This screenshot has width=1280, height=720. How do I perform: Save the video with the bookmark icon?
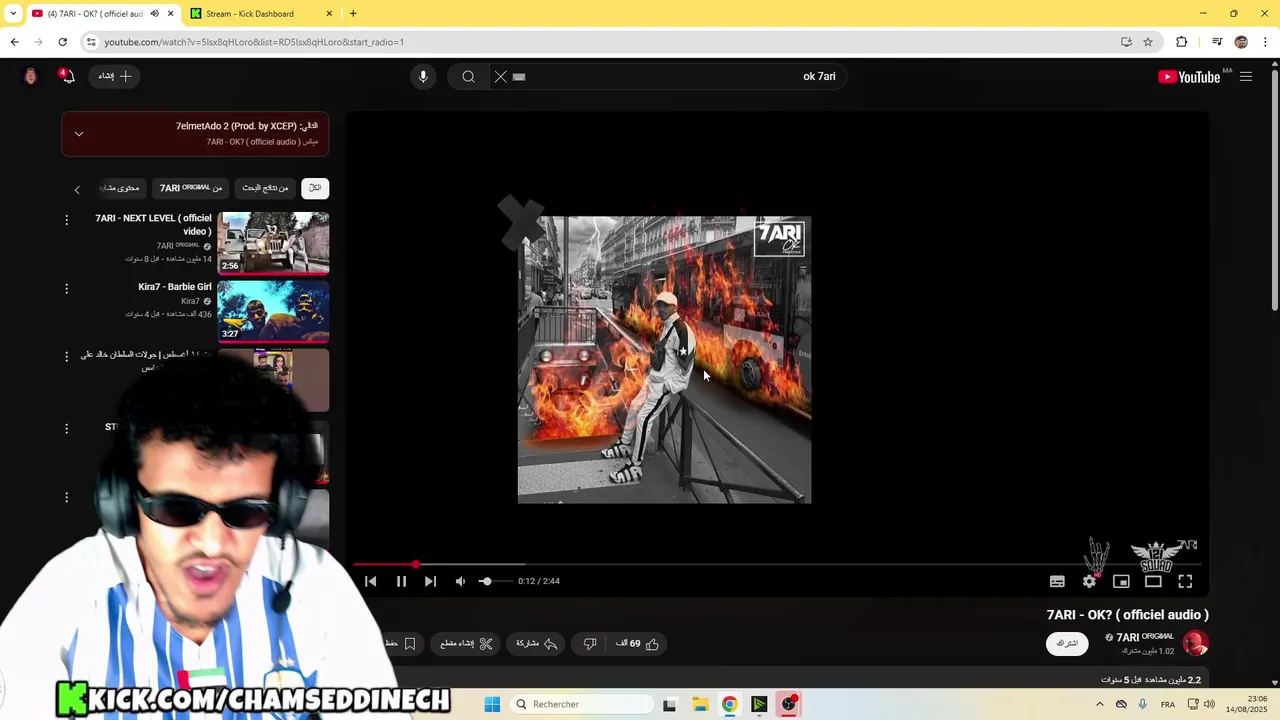(x=409, y=644)
